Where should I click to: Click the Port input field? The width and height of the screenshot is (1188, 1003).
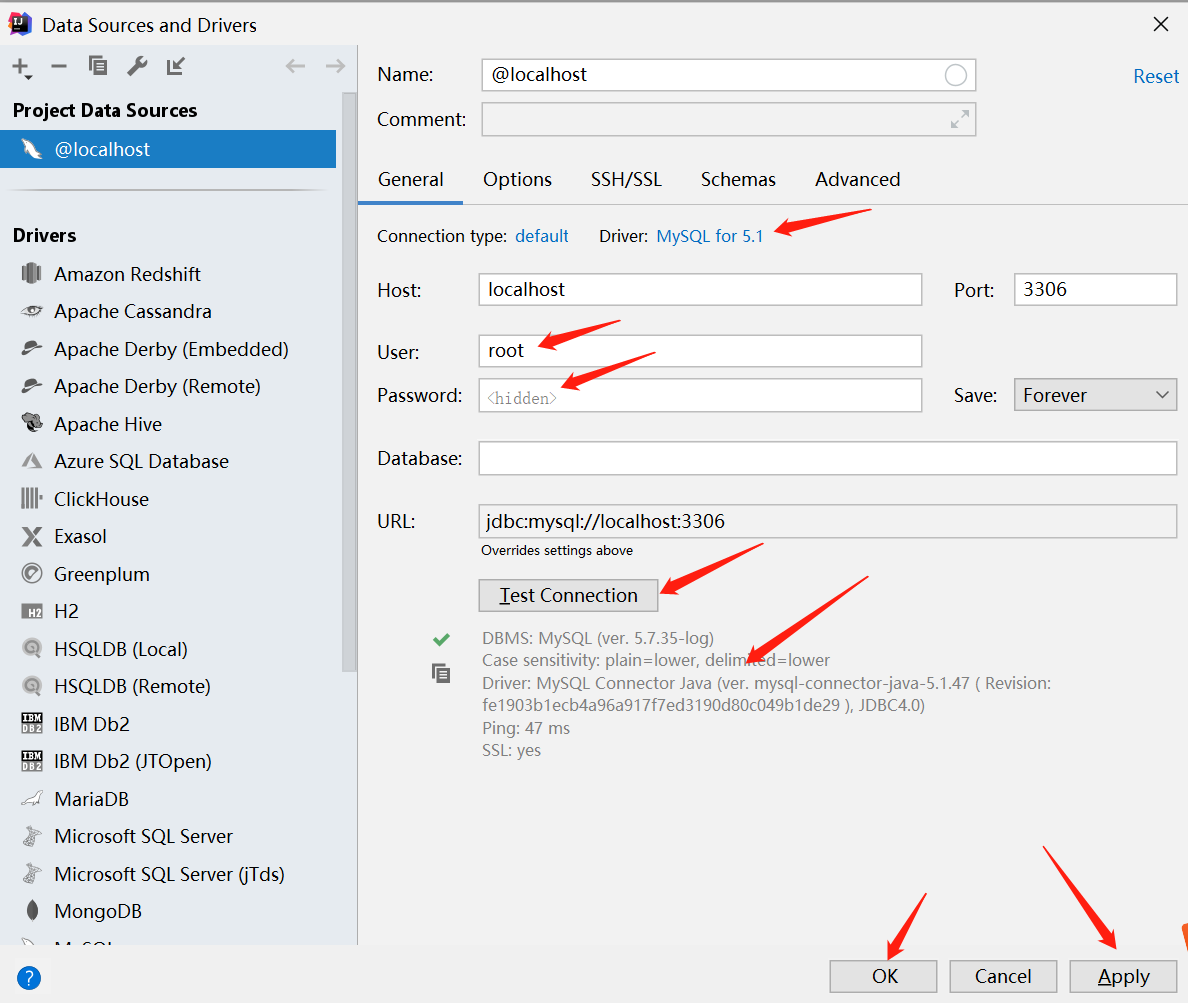[1095, 289]
